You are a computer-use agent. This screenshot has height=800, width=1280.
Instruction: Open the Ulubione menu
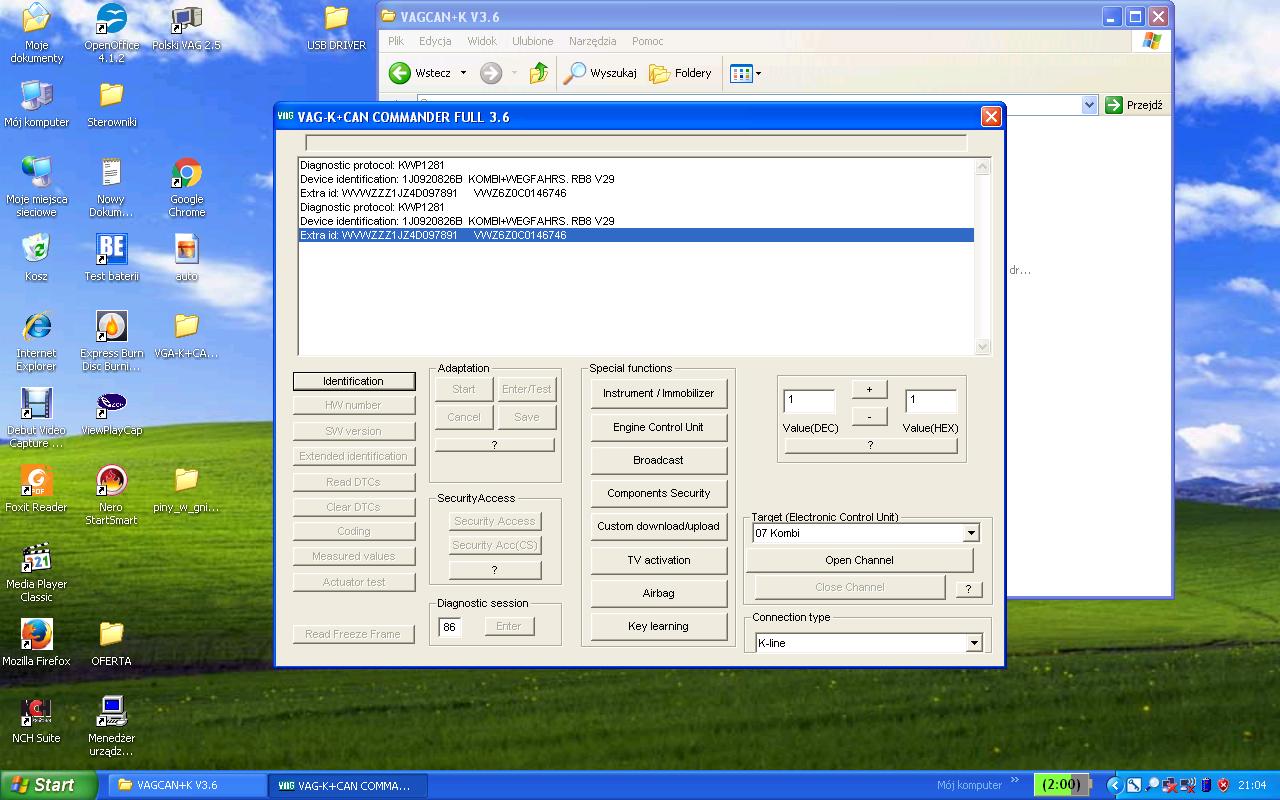532,41
